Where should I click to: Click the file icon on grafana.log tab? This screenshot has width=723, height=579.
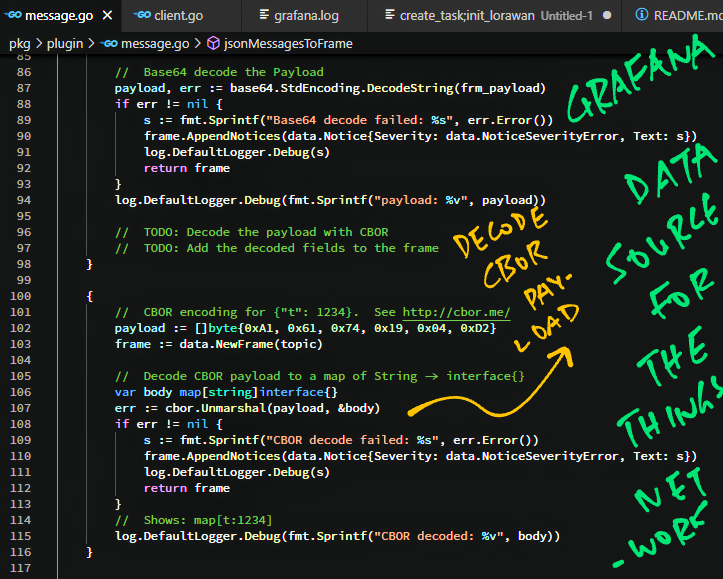265,16
